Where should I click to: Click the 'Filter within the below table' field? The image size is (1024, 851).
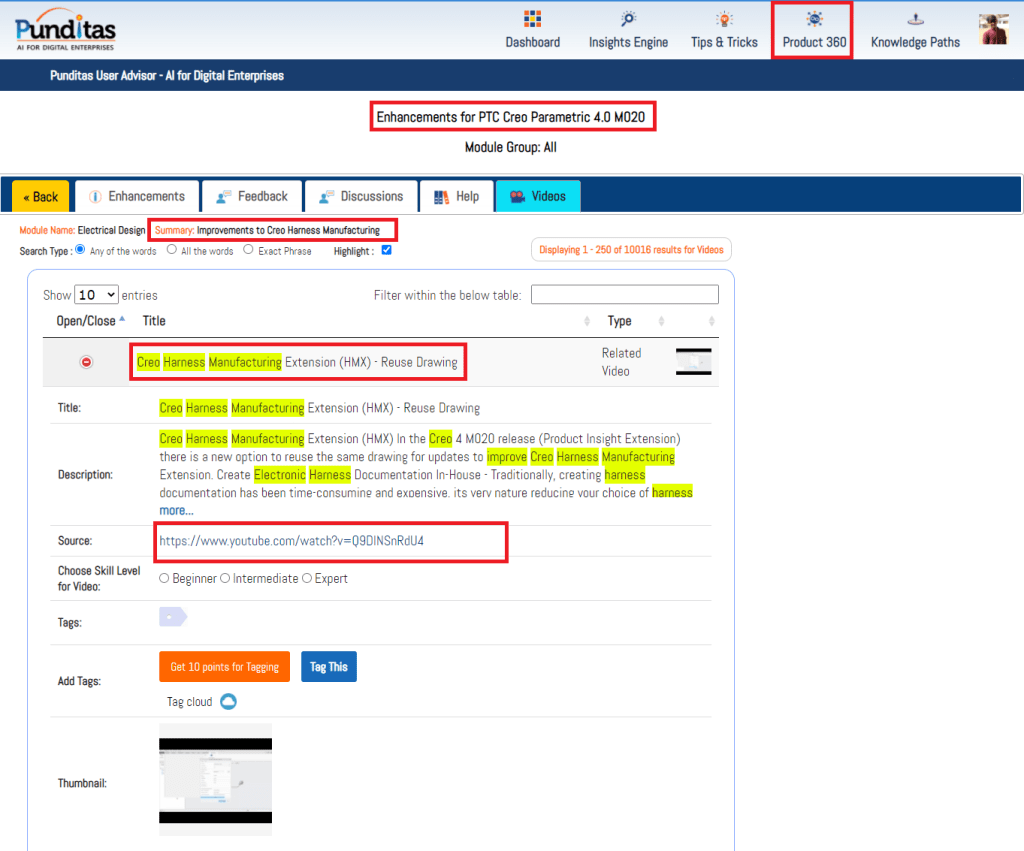pos(624,295)
